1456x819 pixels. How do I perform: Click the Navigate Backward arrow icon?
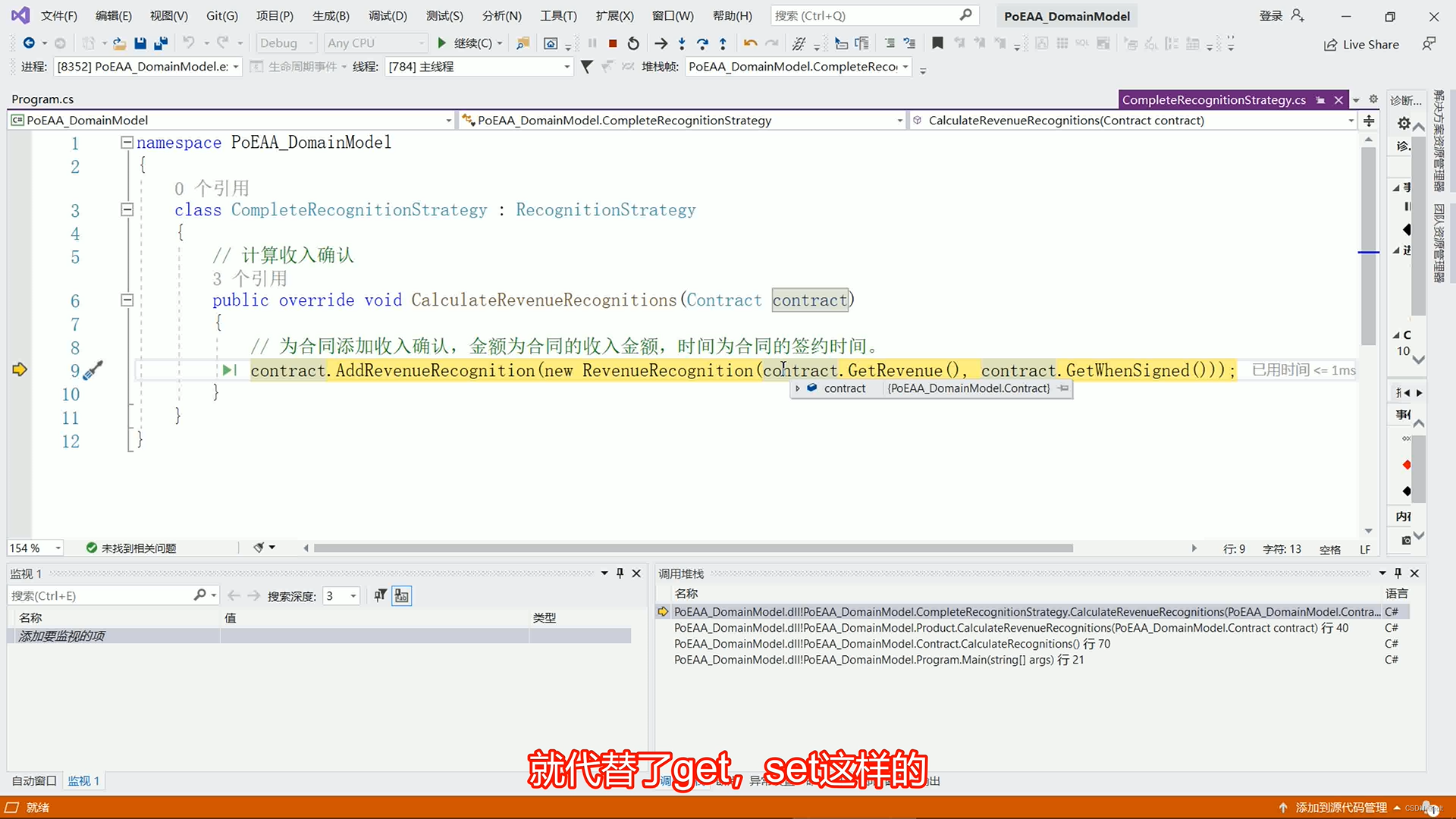(x=29, y=43)
